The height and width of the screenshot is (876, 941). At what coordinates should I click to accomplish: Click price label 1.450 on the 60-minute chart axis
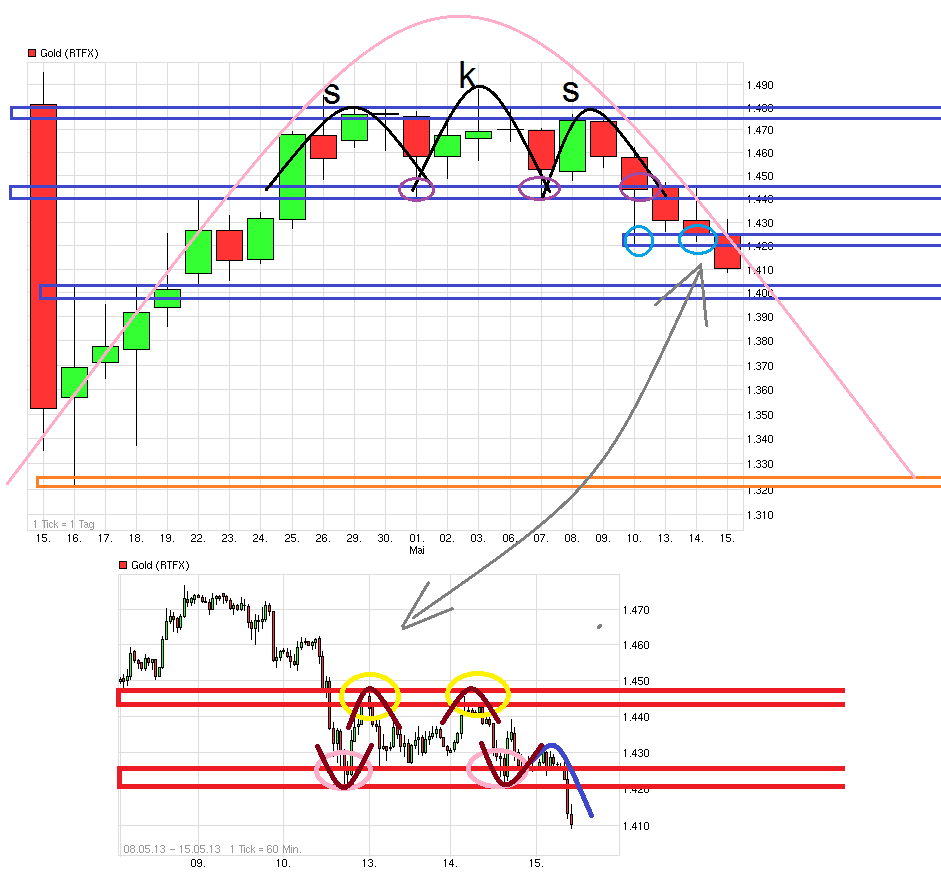pos(636,681)
